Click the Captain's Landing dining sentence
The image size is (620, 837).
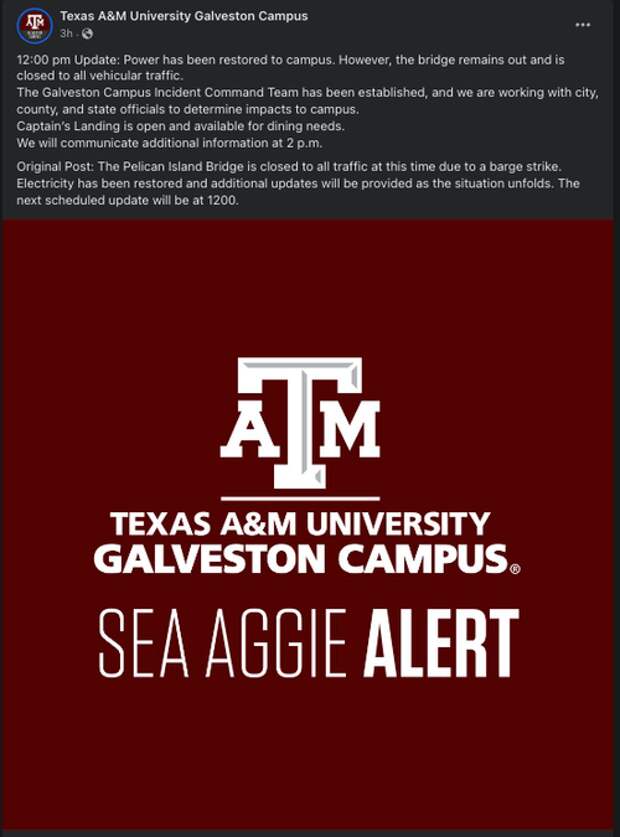click(x=180, y=126)
